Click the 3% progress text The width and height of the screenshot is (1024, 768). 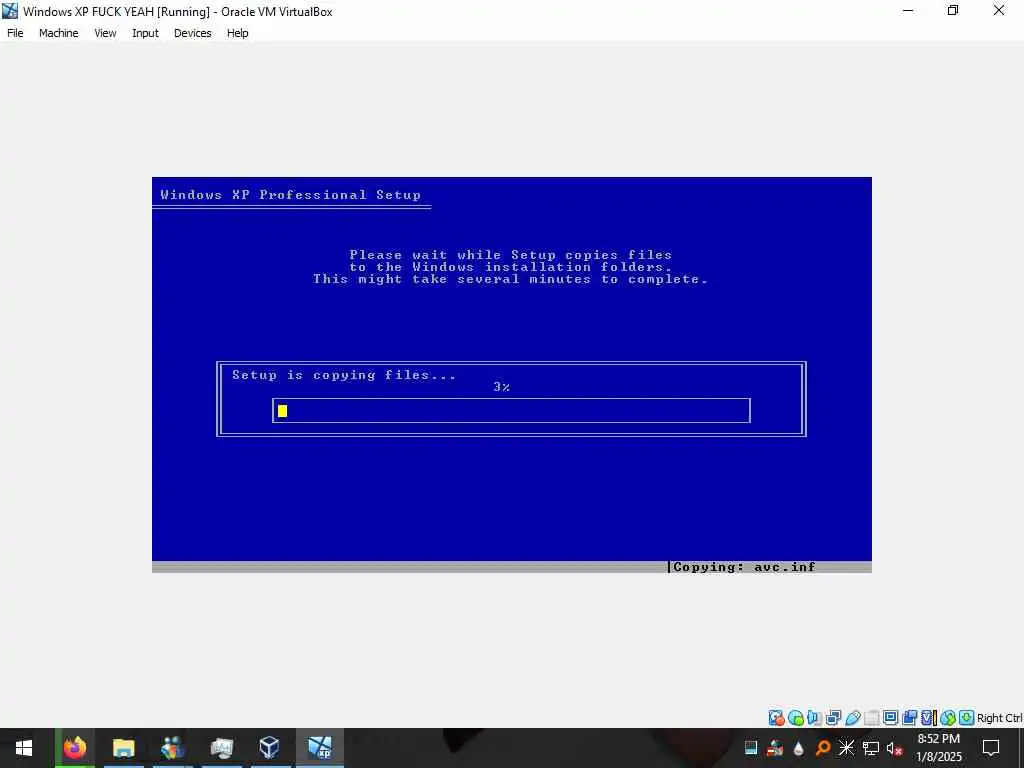click(502, 387)
